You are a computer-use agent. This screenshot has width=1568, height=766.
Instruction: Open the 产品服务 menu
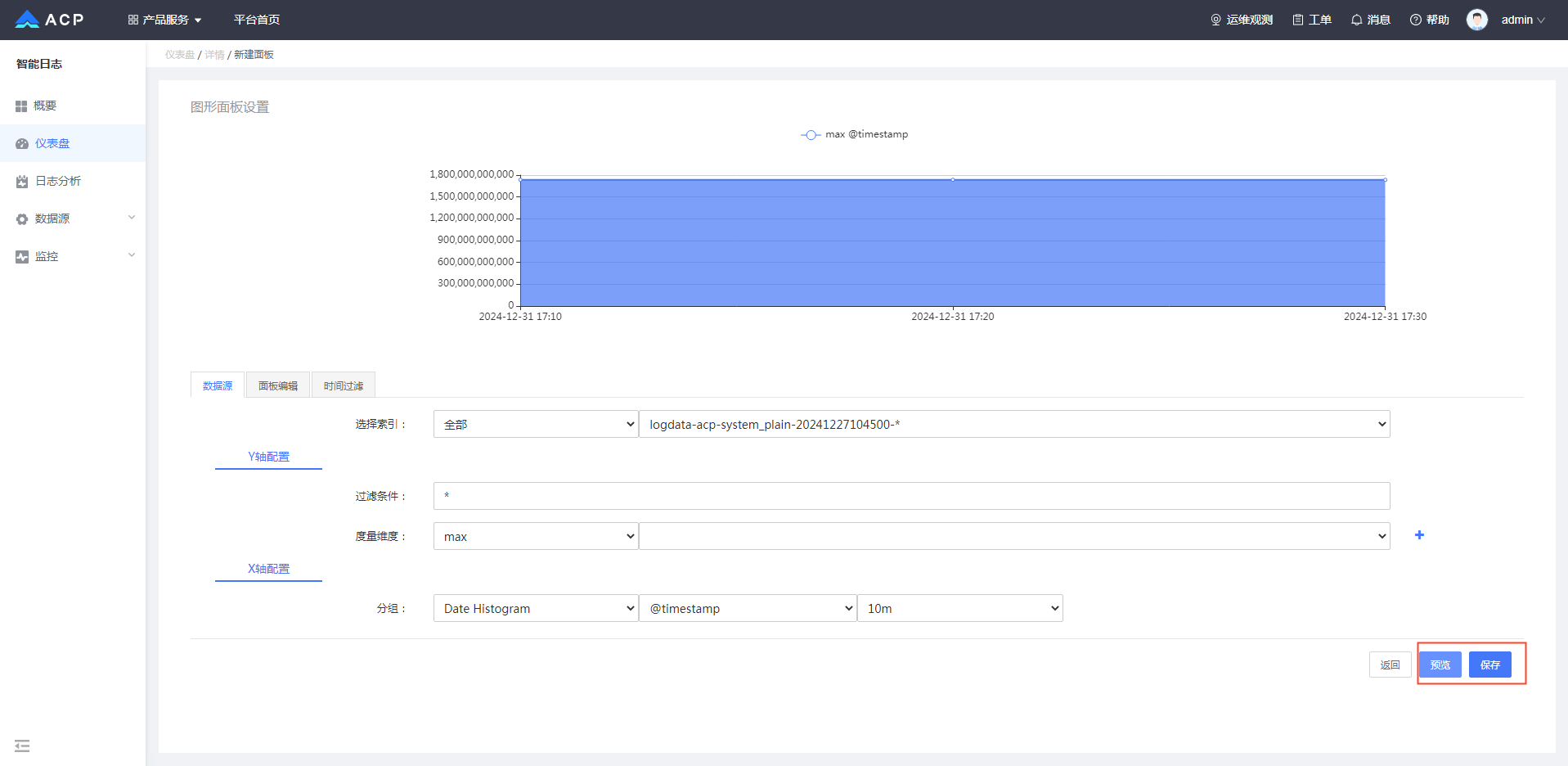164,20
